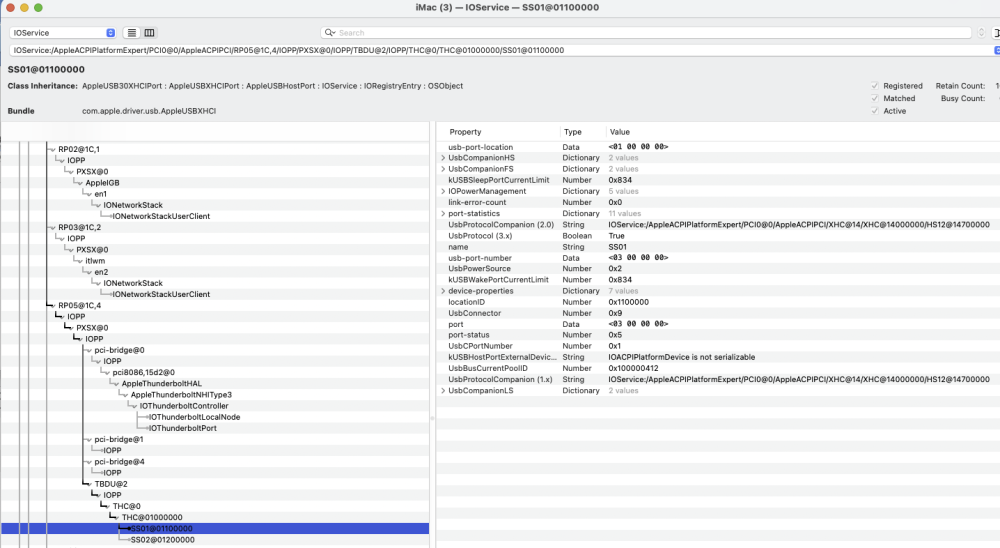Collapse the RP02@1C,1 tree node
Viewport: 1000px width, 548px height.
click(x=52, y=149)
